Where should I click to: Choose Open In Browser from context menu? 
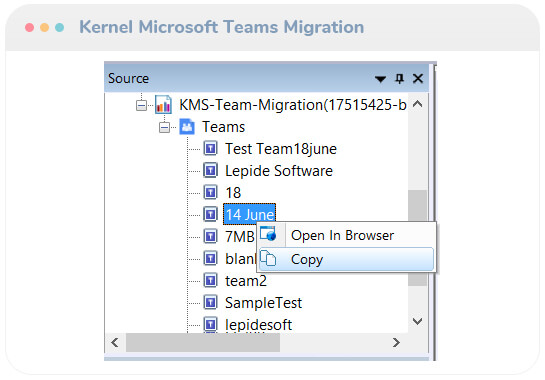tap(346, 235)
